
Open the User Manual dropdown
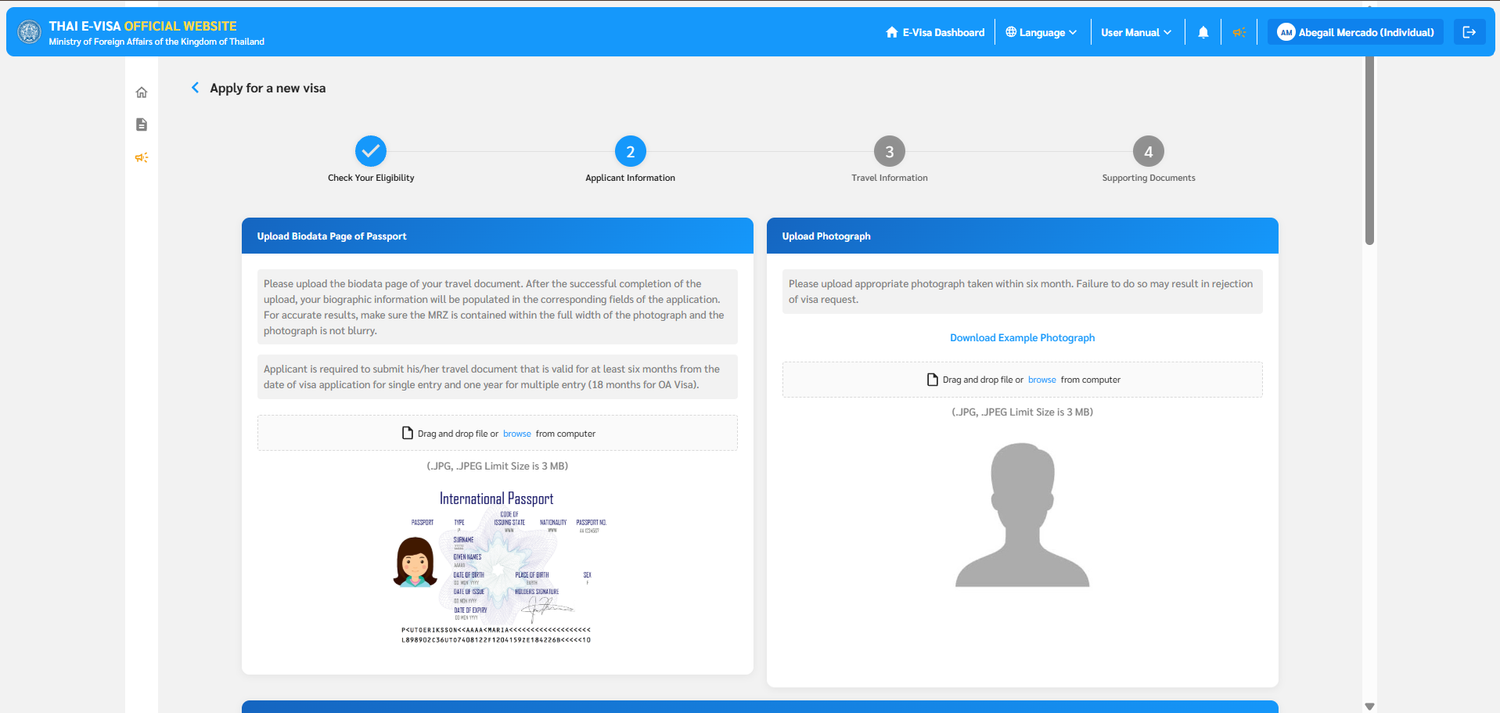click(1137, 32)
